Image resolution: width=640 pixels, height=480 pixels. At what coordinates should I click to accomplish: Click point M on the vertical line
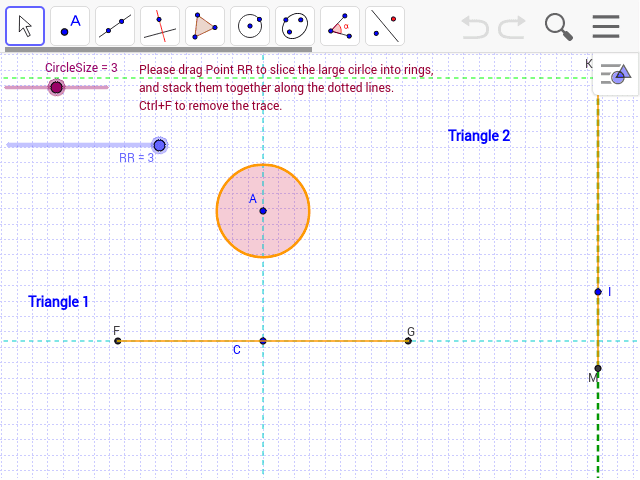click(x=598, y=369)
